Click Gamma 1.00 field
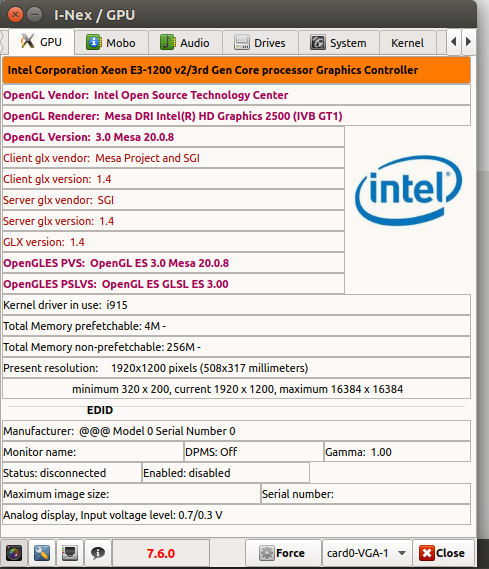Image resolution: width=489 pixels, height=569 pixels. 397,452
